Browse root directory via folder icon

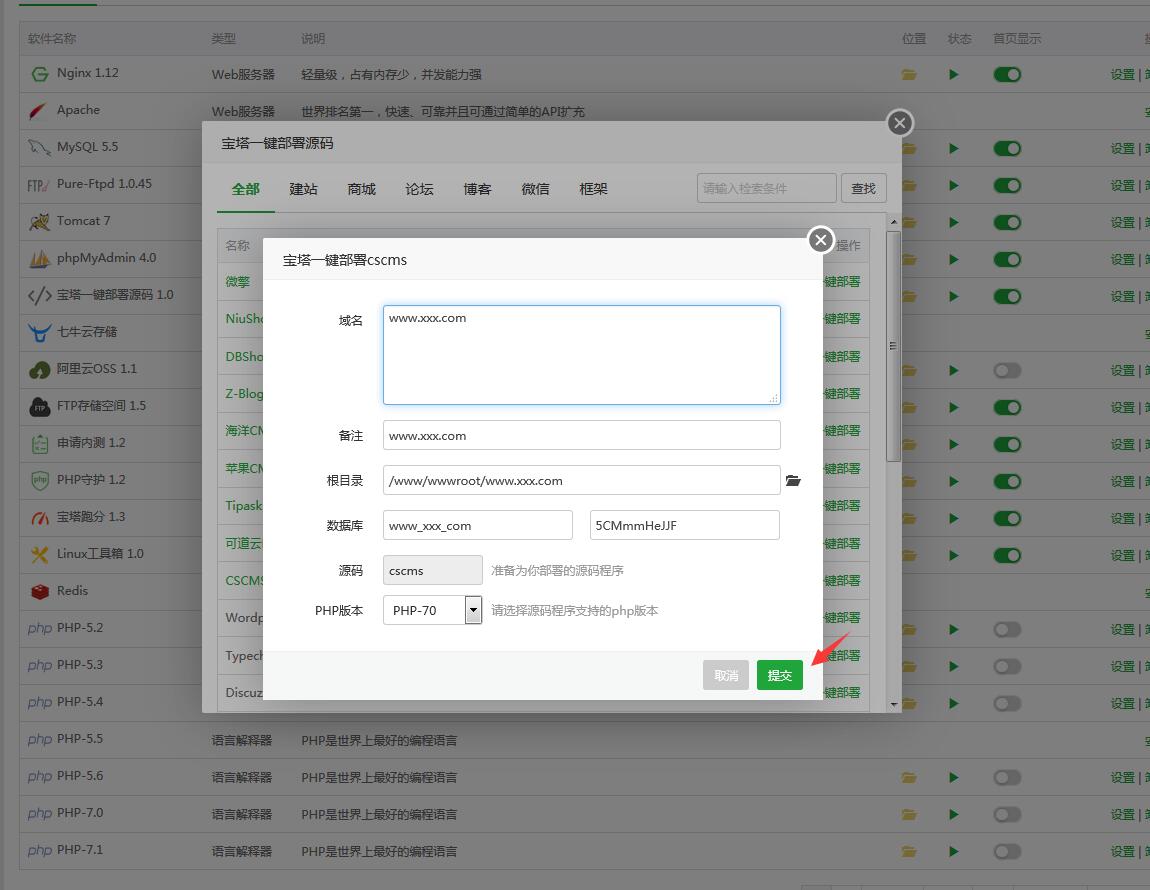(x=793, y=481)
